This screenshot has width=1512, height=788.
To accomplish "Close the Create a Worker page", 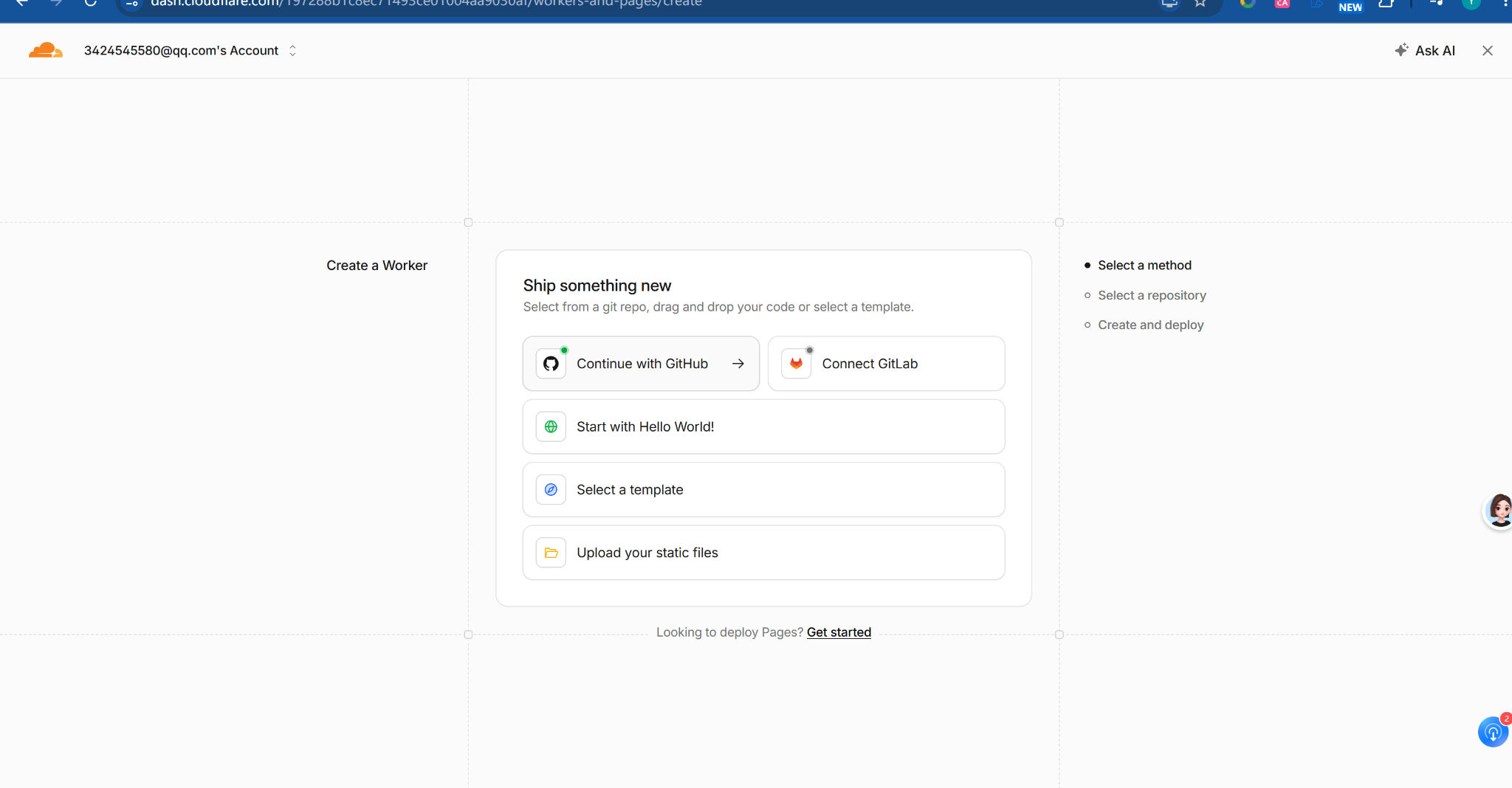I will click(x=1487, y=50).
